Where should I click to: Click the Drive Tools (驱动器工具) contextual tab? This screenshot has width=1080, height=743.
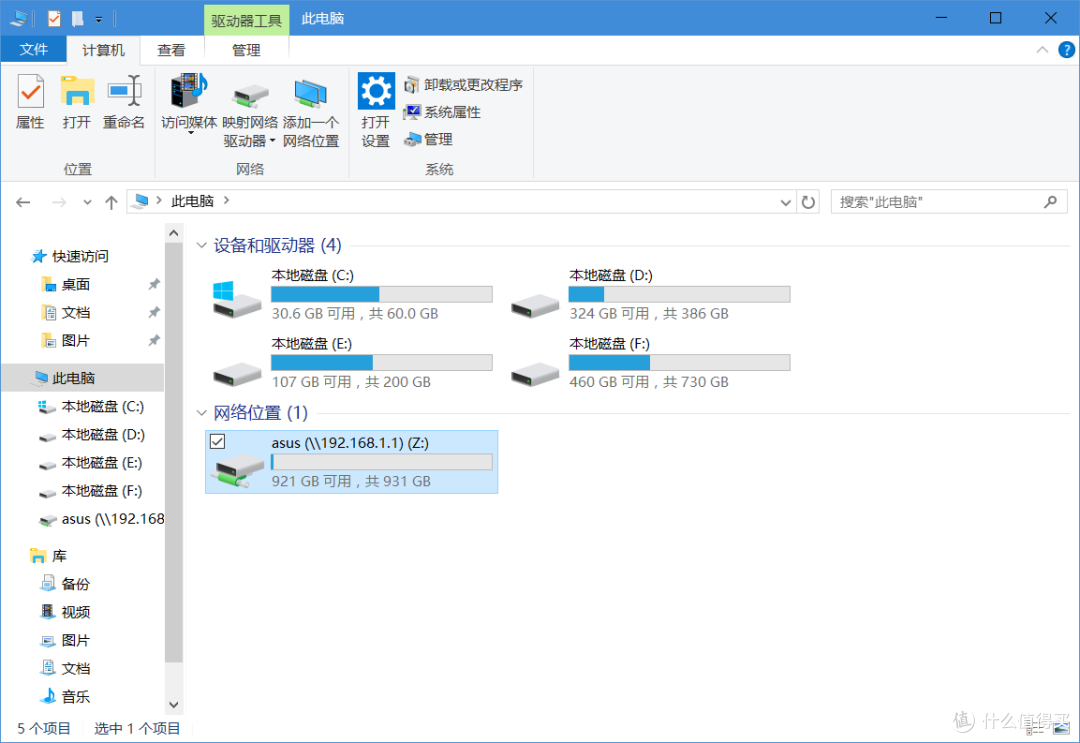pos(246,20)
